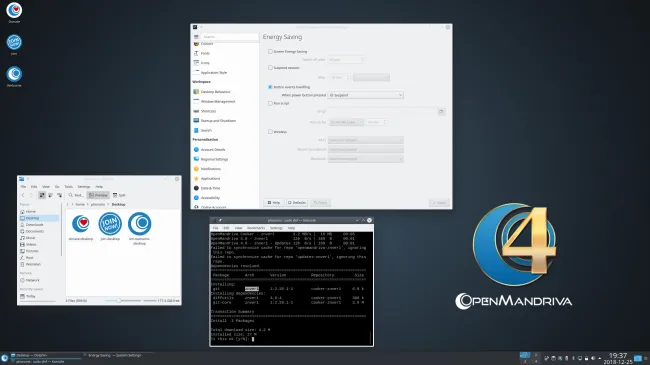
Task: Open View menu in Dolphin
Action: pos(46,187)
